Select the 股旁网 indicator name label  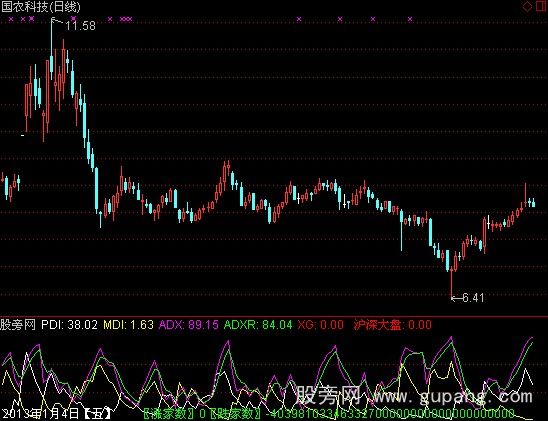pos(18,325)
